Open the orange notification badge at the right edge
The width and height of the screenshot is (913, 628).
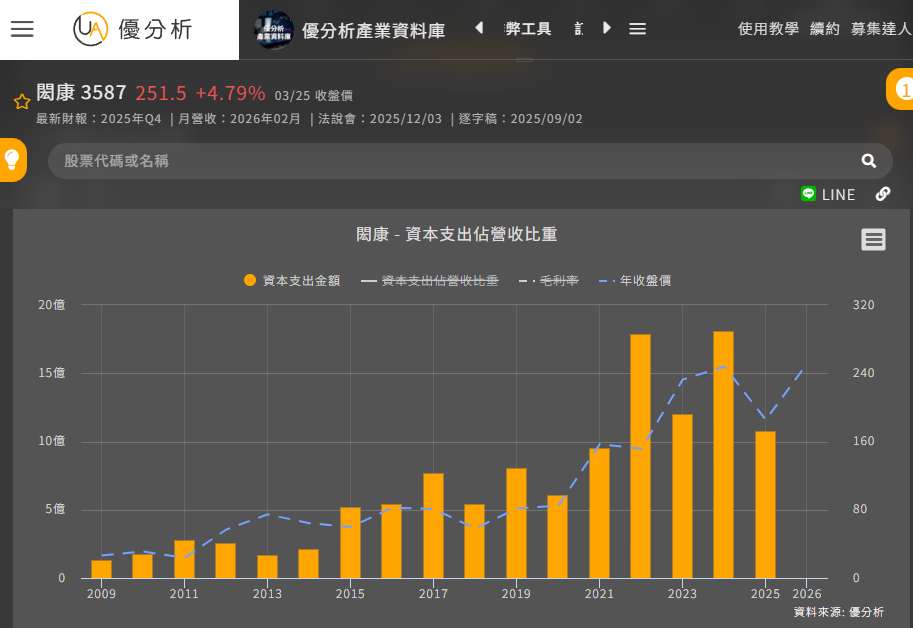click(901, 90)
